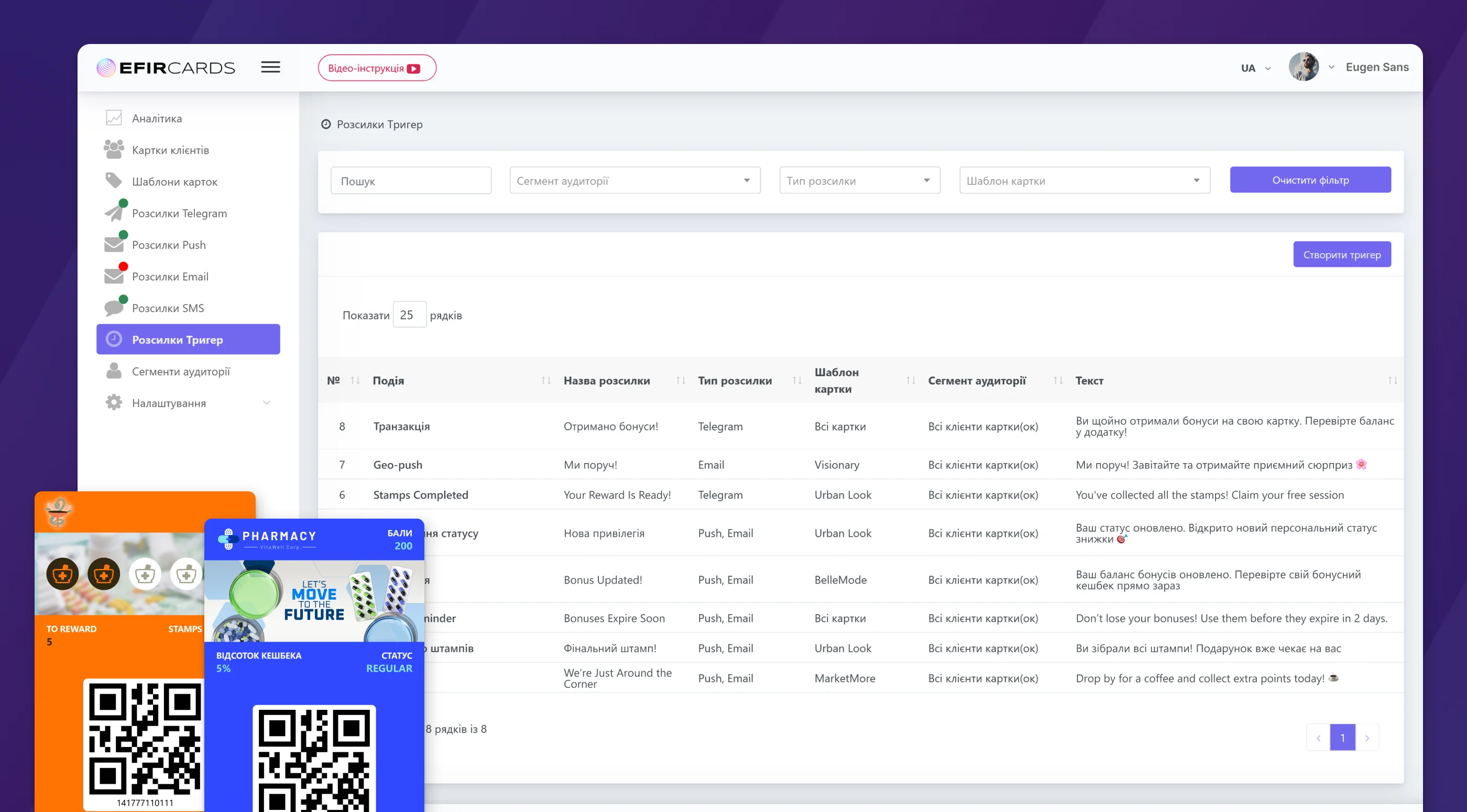Screen dimensions: 1467x812
Task: Go to Сегменти аудиторії section
Action: [x=181, y=371]
